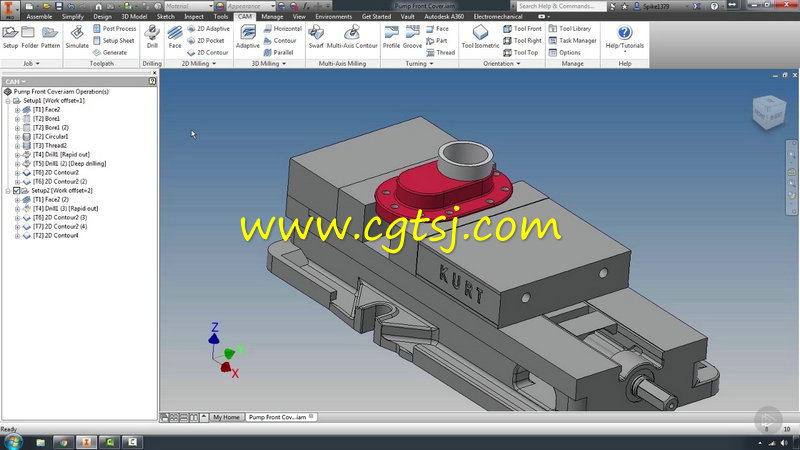Switch to the Inspect ribbon tab
The image size is (800, 450).
(x=193, y=17)
